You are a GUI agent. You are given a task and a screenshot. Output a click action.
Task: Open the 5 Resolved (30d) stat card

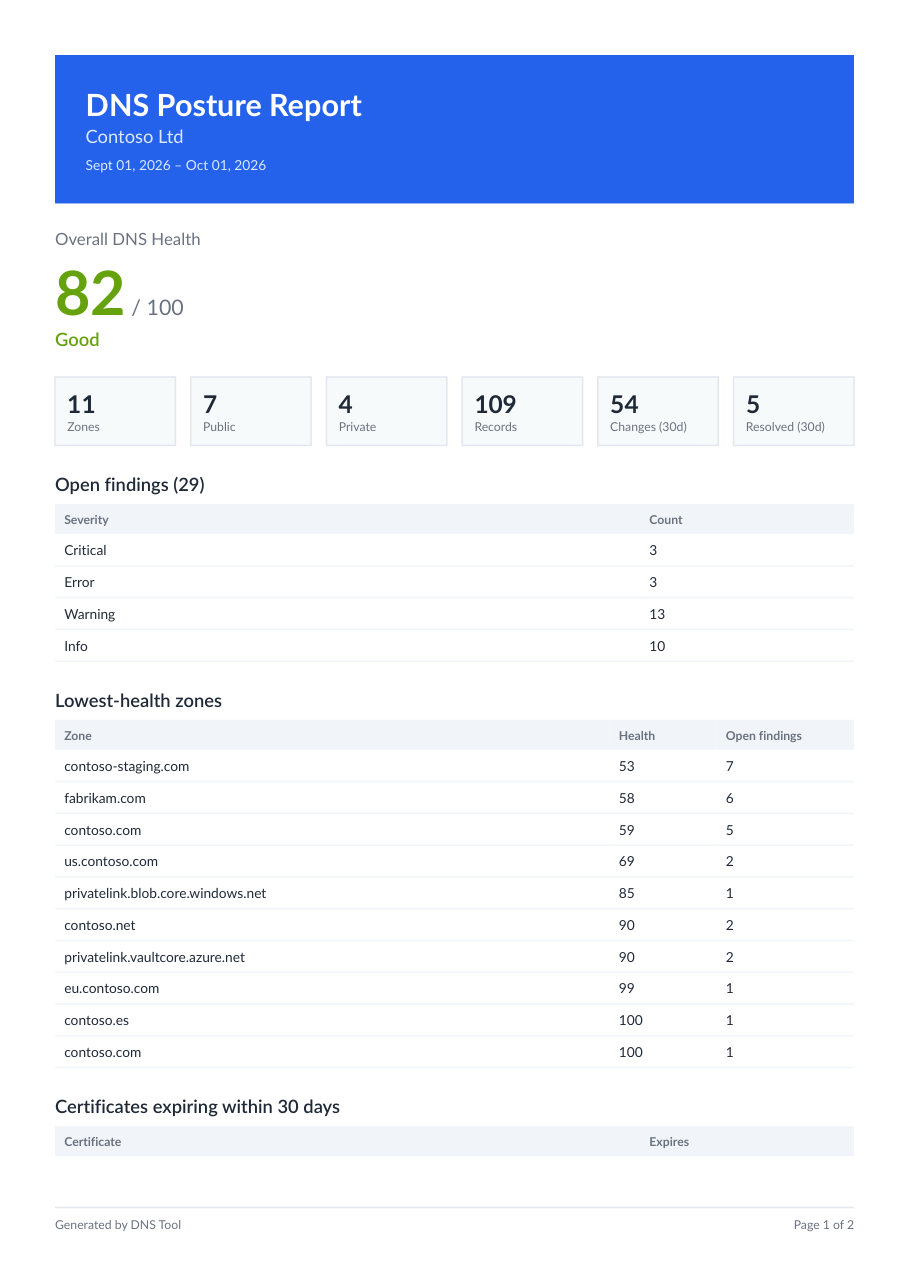[x=794, y=411]
